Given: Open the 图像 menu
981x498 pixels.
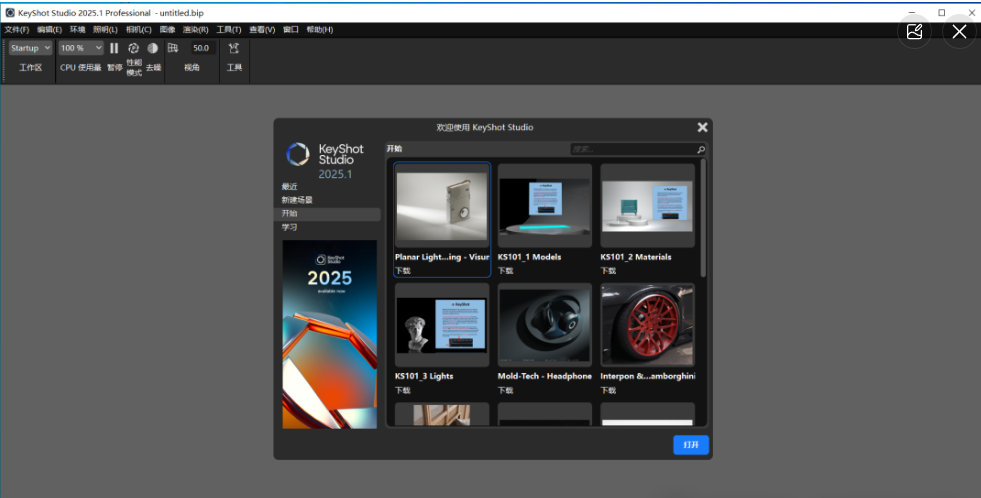Looking at the screenshot, I should coord(167,29).
